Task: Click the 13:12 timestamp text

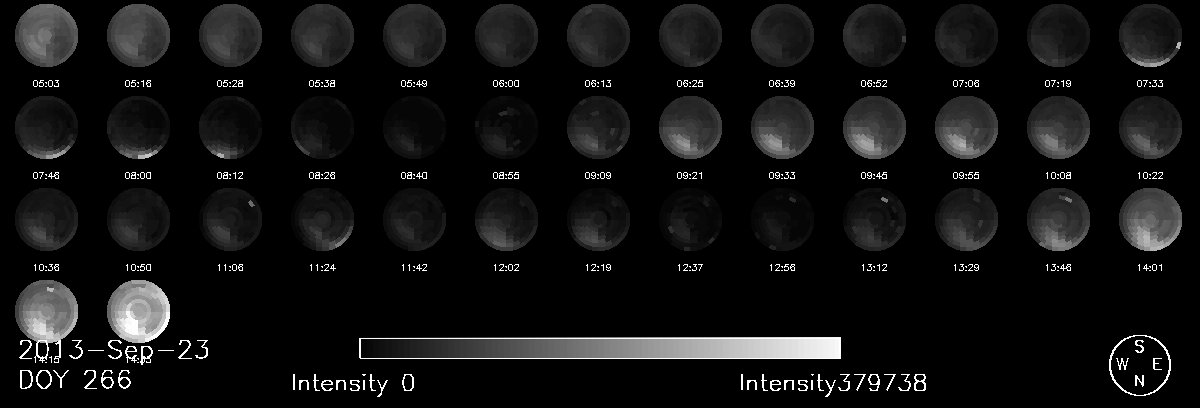Action: click(x=875, y=268)
